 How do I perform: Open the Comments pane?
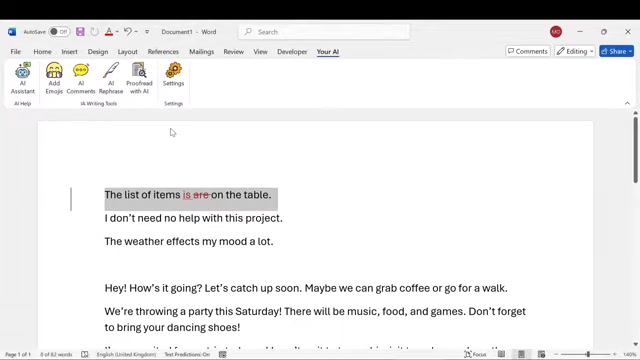[528, 51]
